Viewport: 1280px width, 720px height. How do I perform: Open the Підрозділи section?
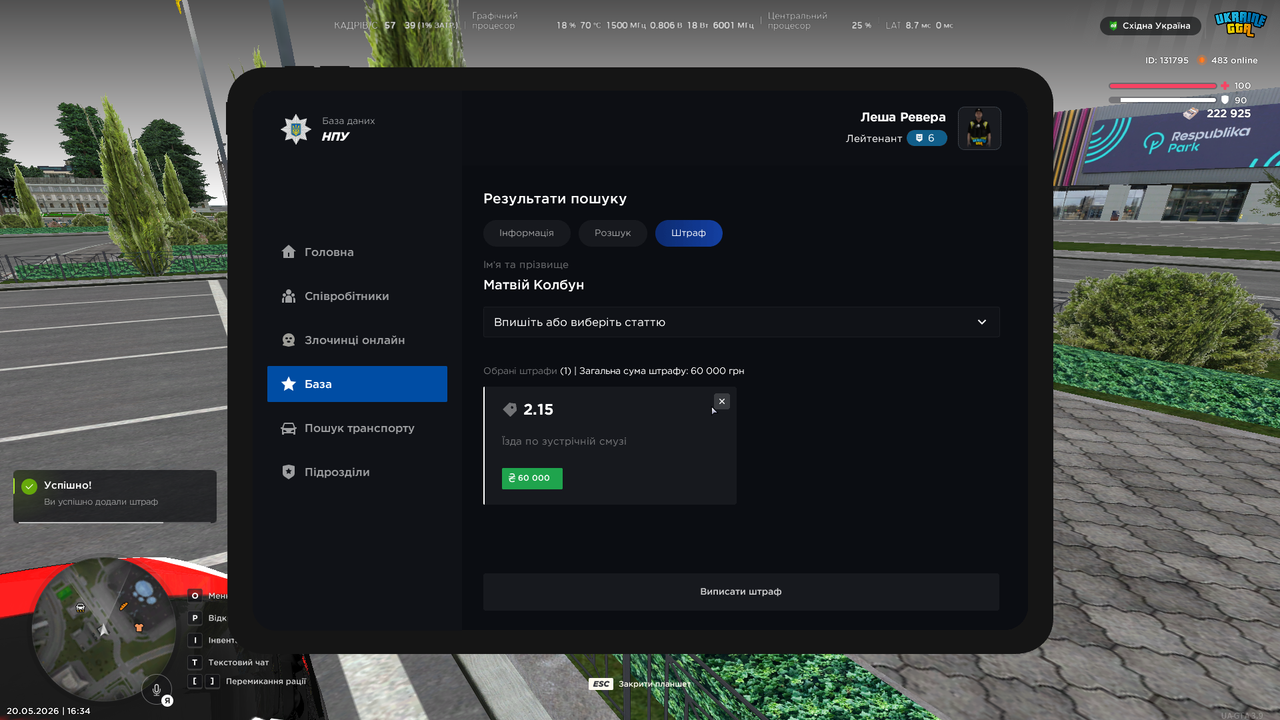coord(357,472)
